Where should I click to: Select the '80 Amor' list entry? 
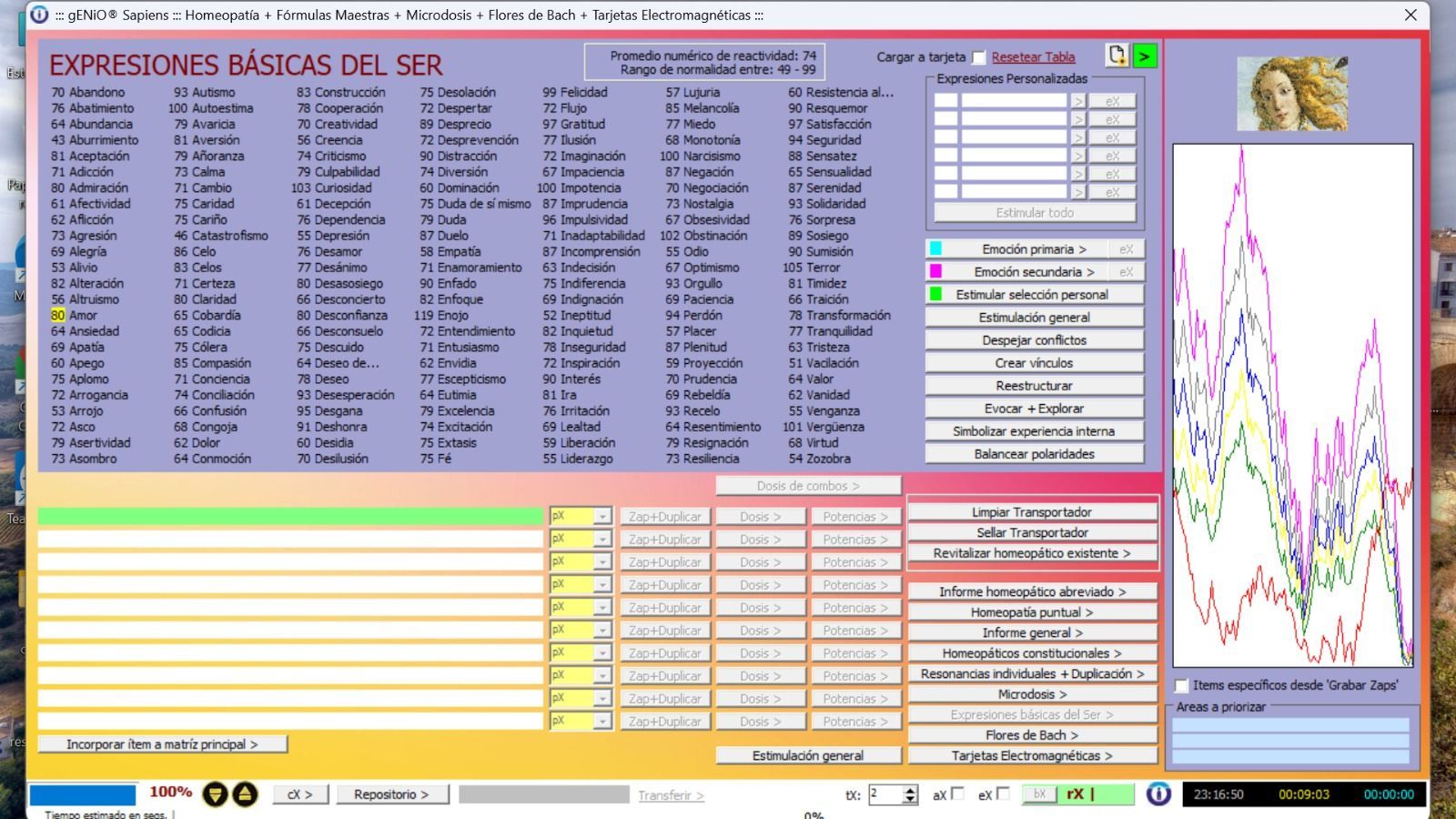coord(74,315)
